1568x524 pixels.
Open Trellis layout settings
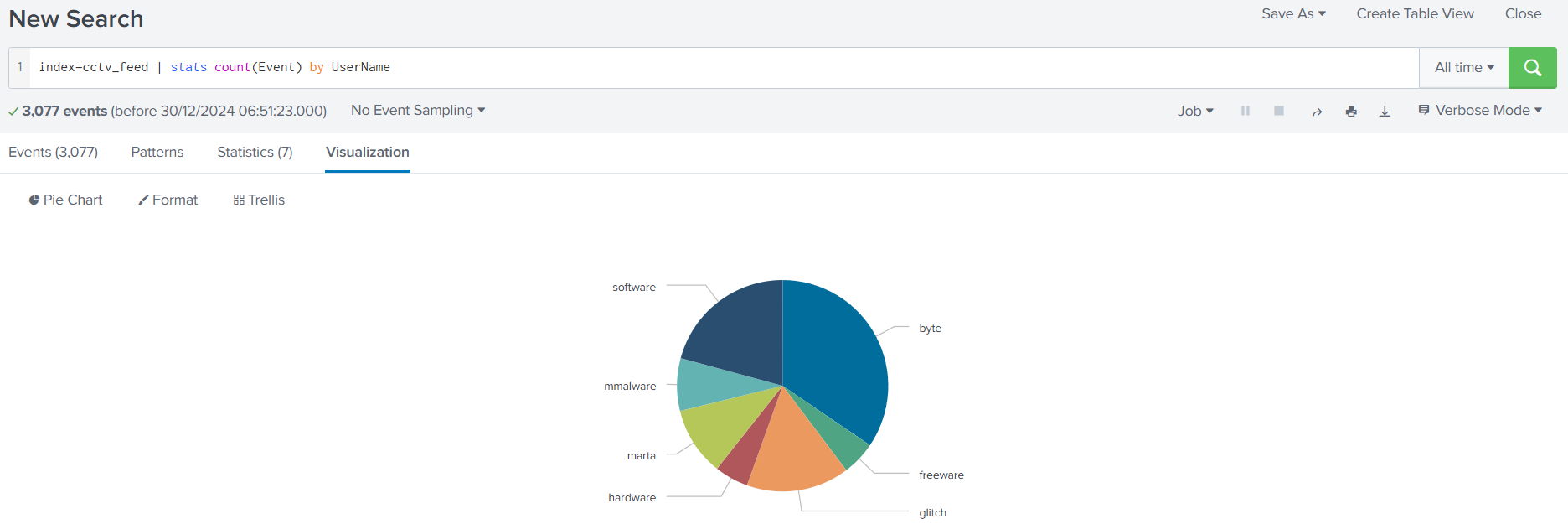coord(259,200)
